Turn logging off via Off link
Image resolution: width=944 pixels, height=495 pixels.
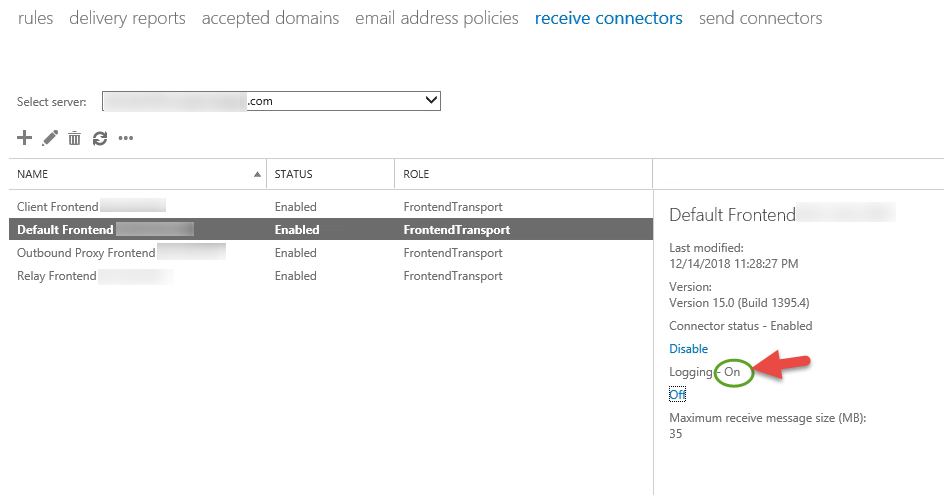pyautogui.click(x=677, y=395)
